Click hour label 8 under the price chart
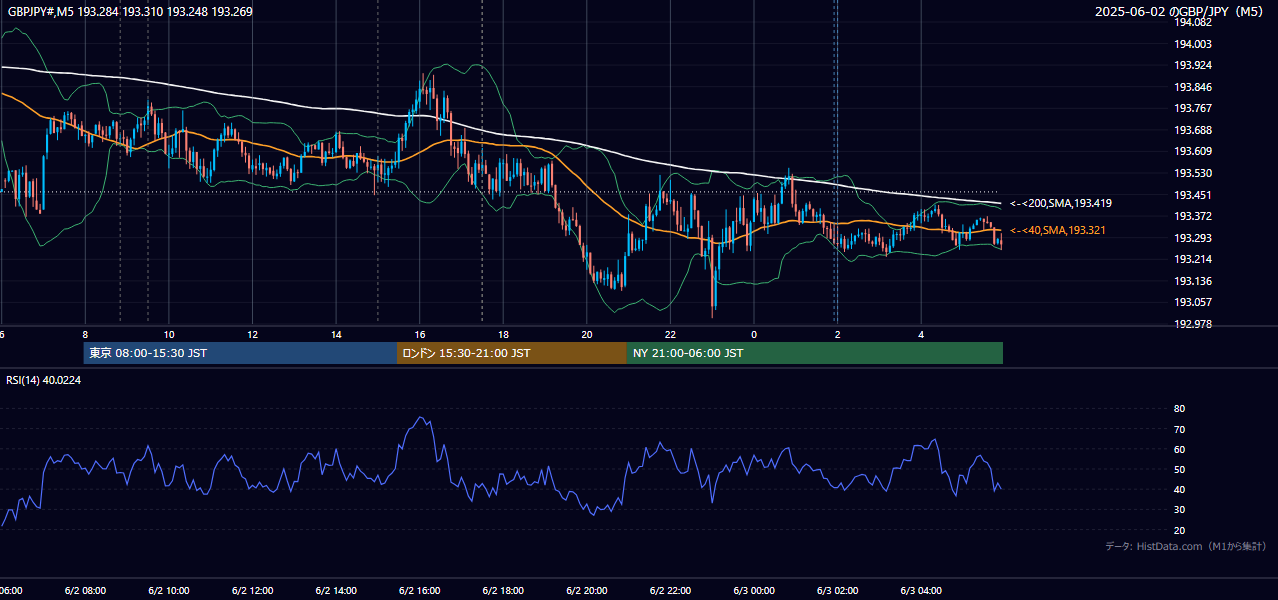 [x=85, y=334]
